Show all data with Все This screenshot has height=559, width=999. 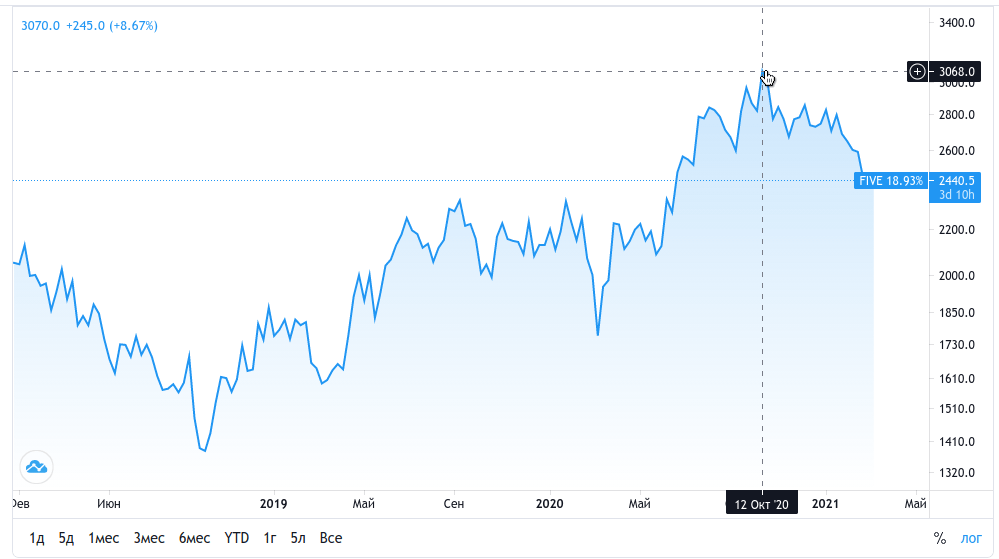[331, 538]
